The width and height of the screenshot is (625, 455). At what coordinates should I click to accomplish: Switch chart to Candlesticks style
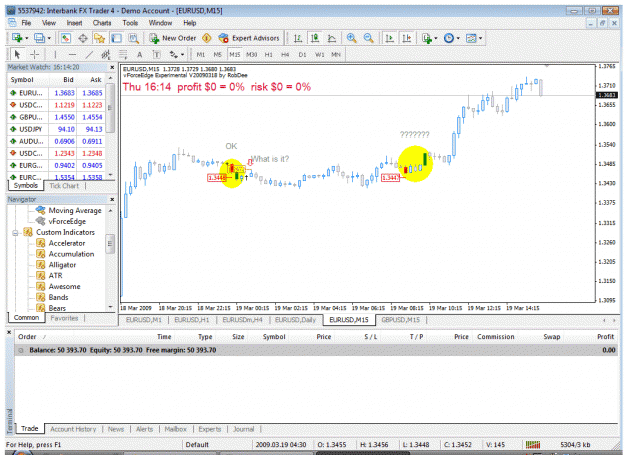click(x=315, y=38)
